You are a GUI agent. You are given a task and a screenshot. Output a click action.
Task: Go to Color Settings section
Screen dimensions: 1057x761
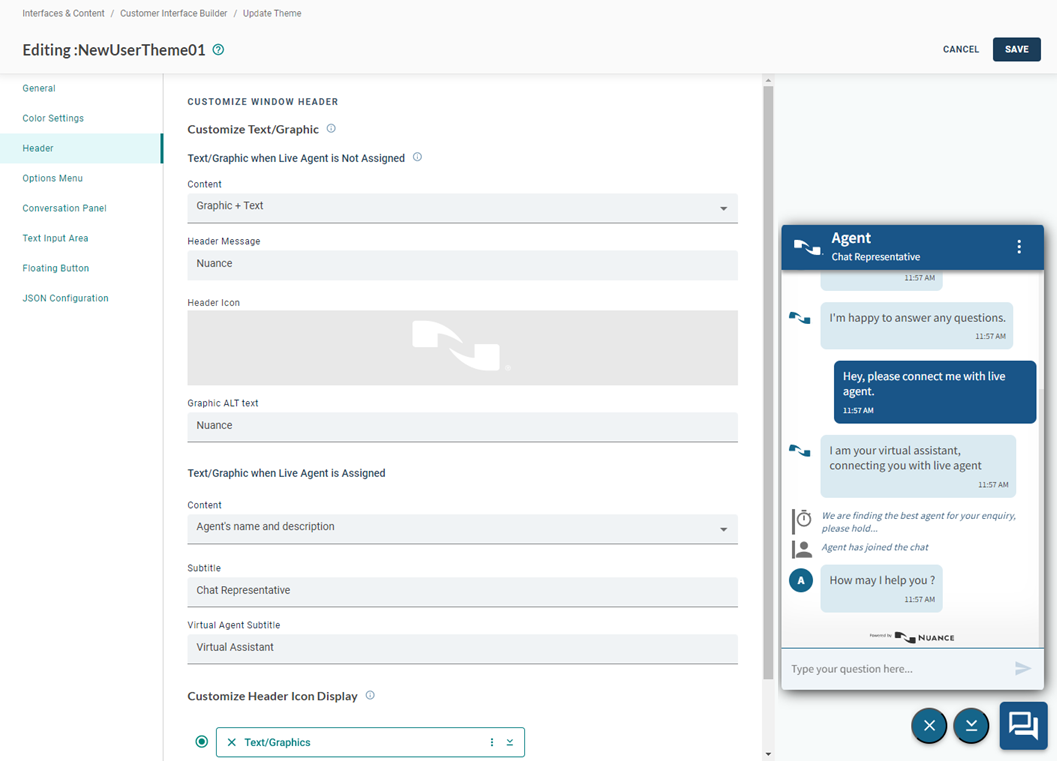pos(53,118)
